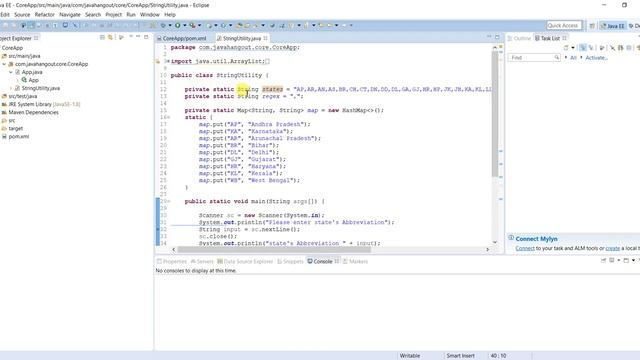Click Open Console icon in Console toolbar
640x360 pixels.
(626, 260)
